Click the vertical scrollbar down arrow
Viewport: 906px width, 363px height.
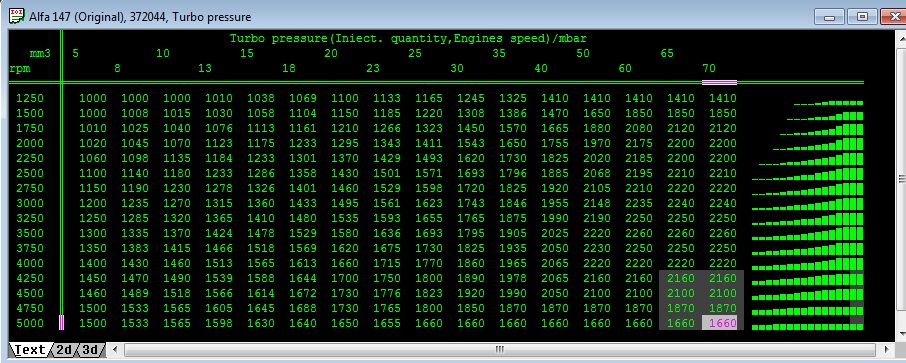tap(901, 334)
